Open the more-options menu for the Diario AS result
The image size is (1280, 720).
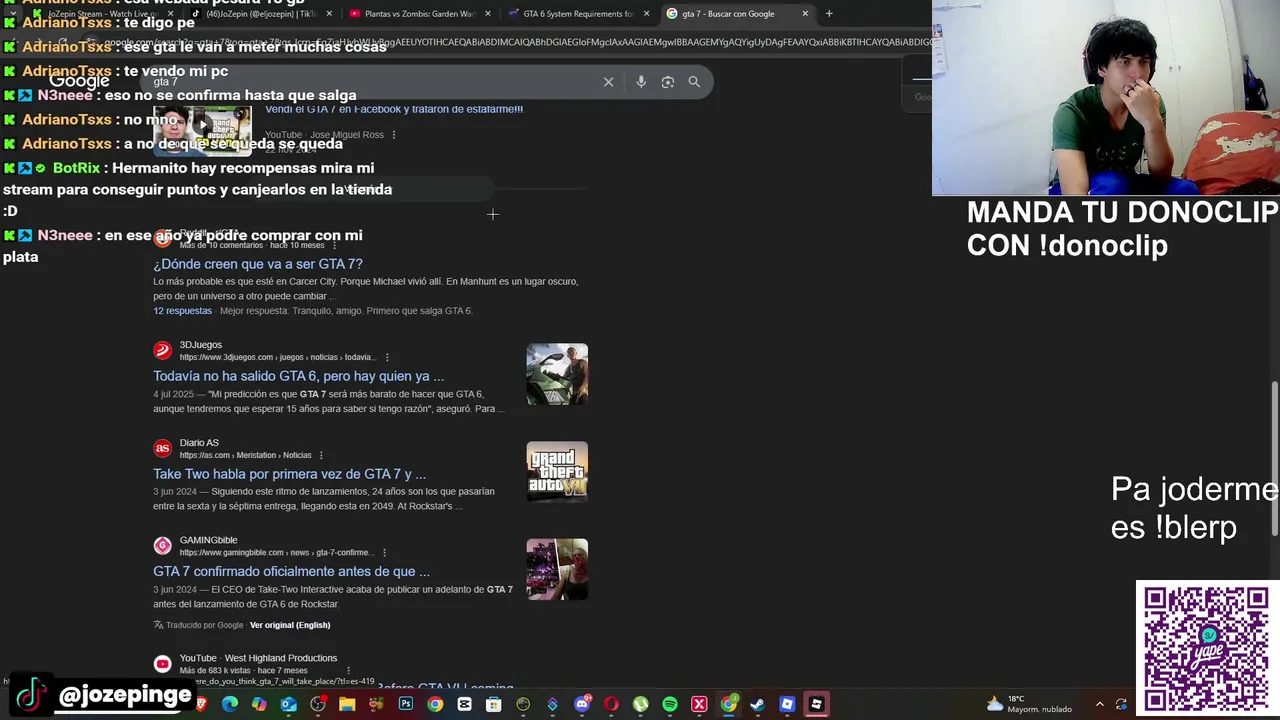tap(321, 455)
